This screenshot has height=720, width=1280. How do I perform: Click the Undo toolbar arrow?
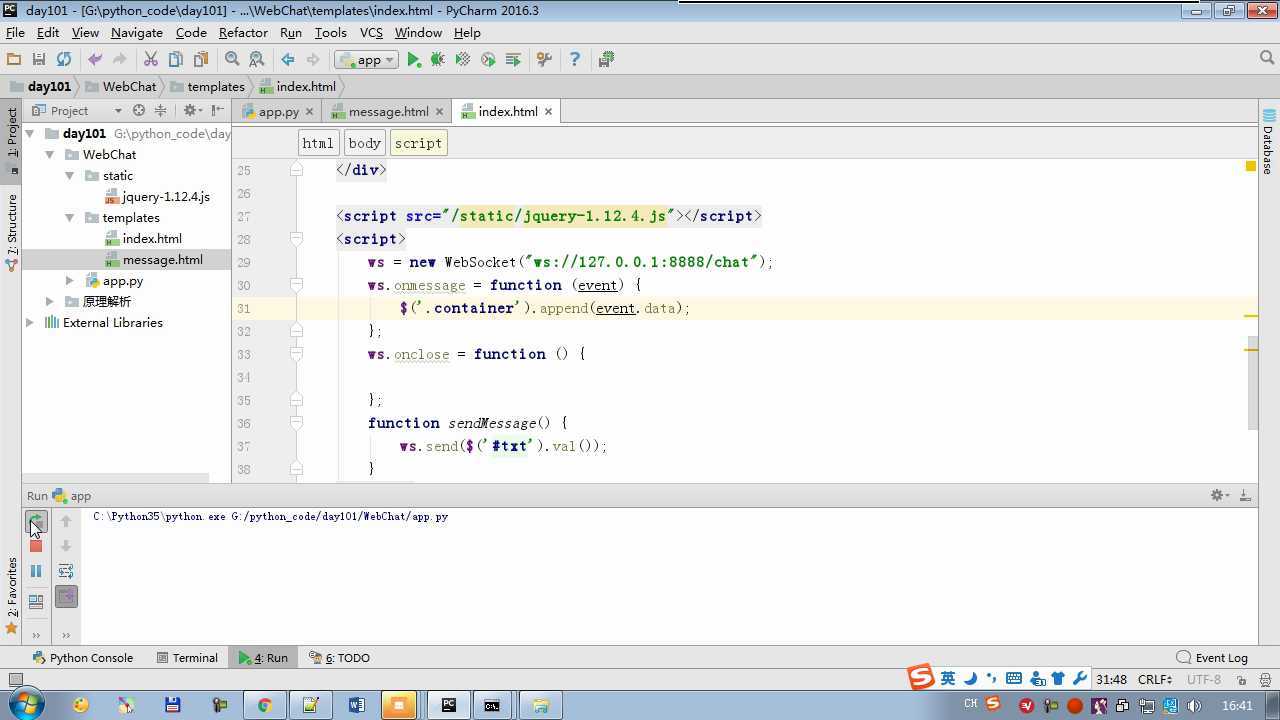(x=95, y=60)
